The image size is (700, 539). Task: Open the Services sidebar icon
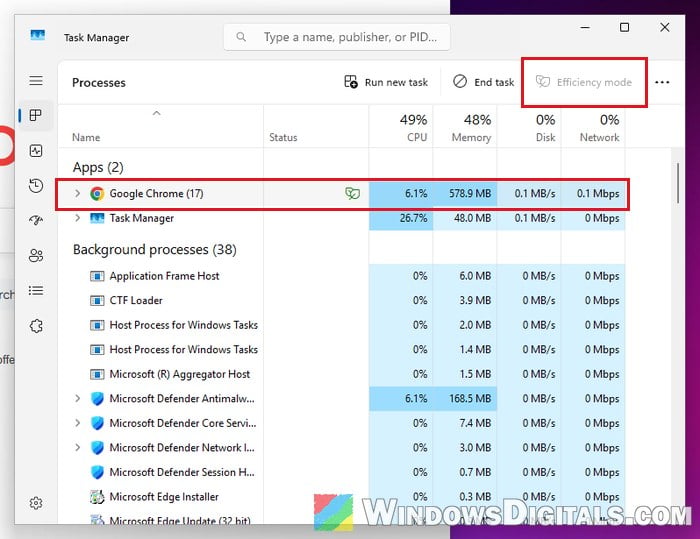click(36, 326)
